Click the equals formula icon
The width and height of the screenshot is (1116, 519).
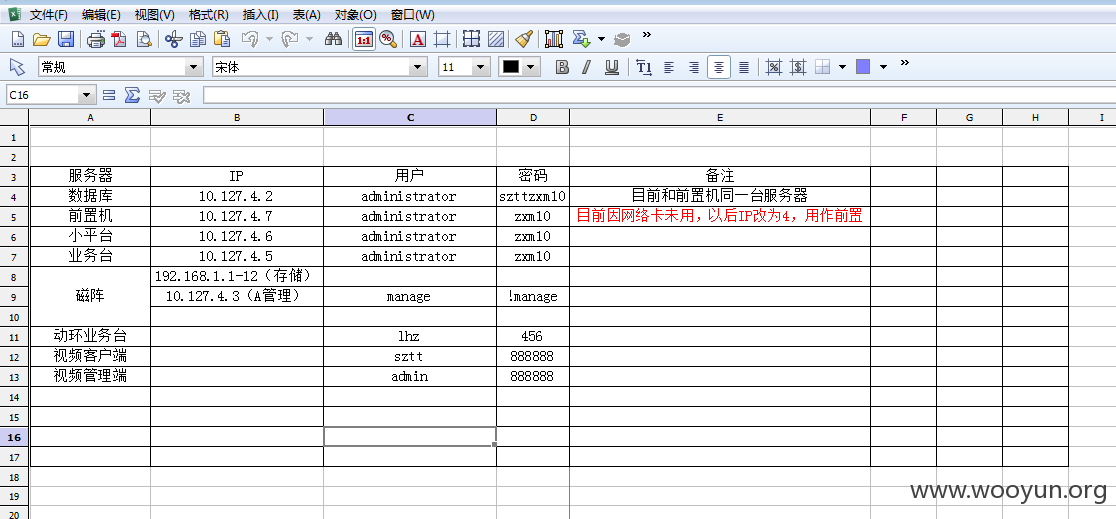point(109,95)
